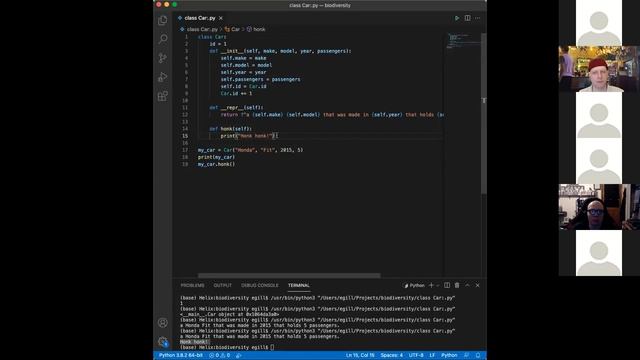Change file encoding via UTF-8
The image size is (640, 360).
[x=416, y=355]
